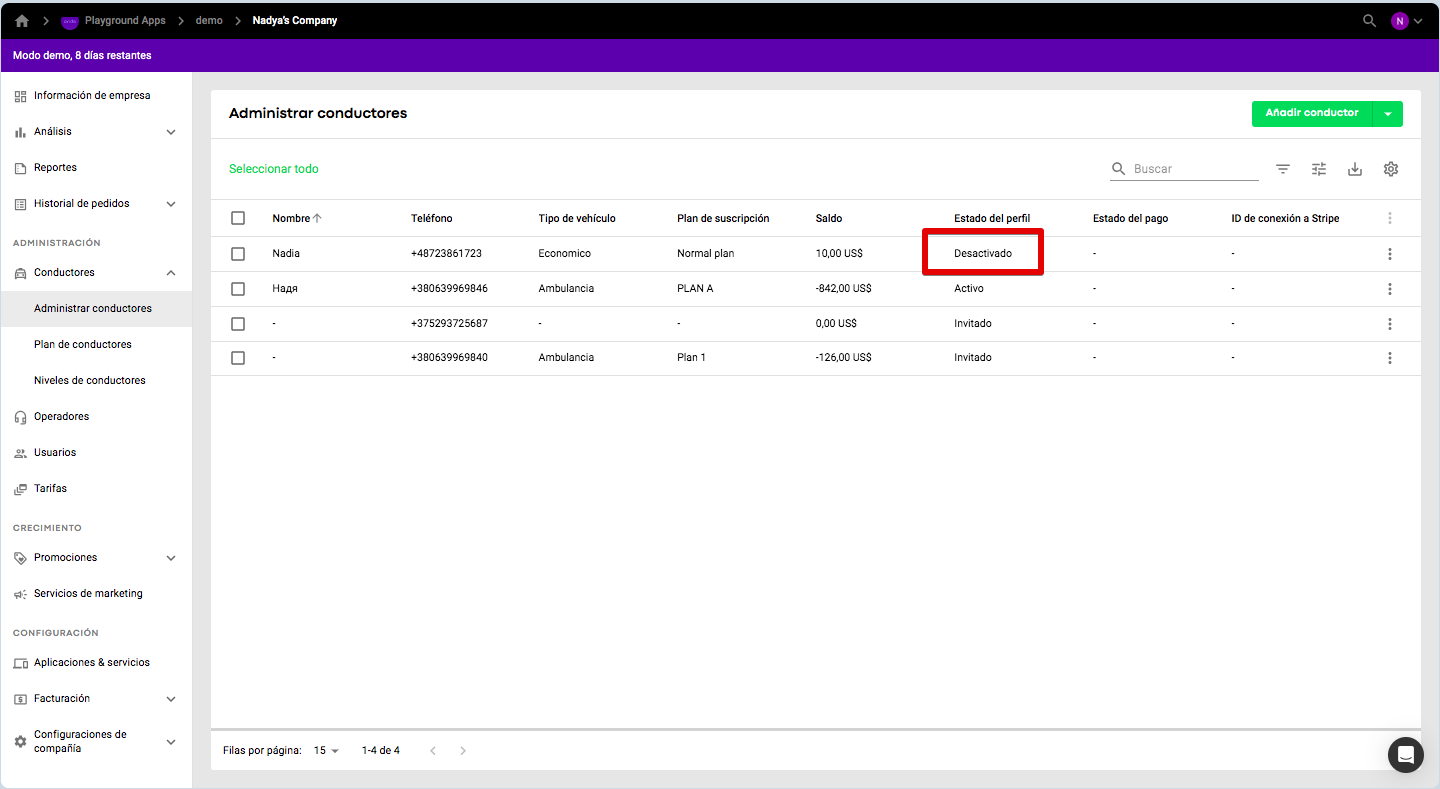Image resolution: width=1440 pixels, height=789 pixels.
Task: Go to previous page arrow
Action: pyautogui.click(x=433, y=750)
